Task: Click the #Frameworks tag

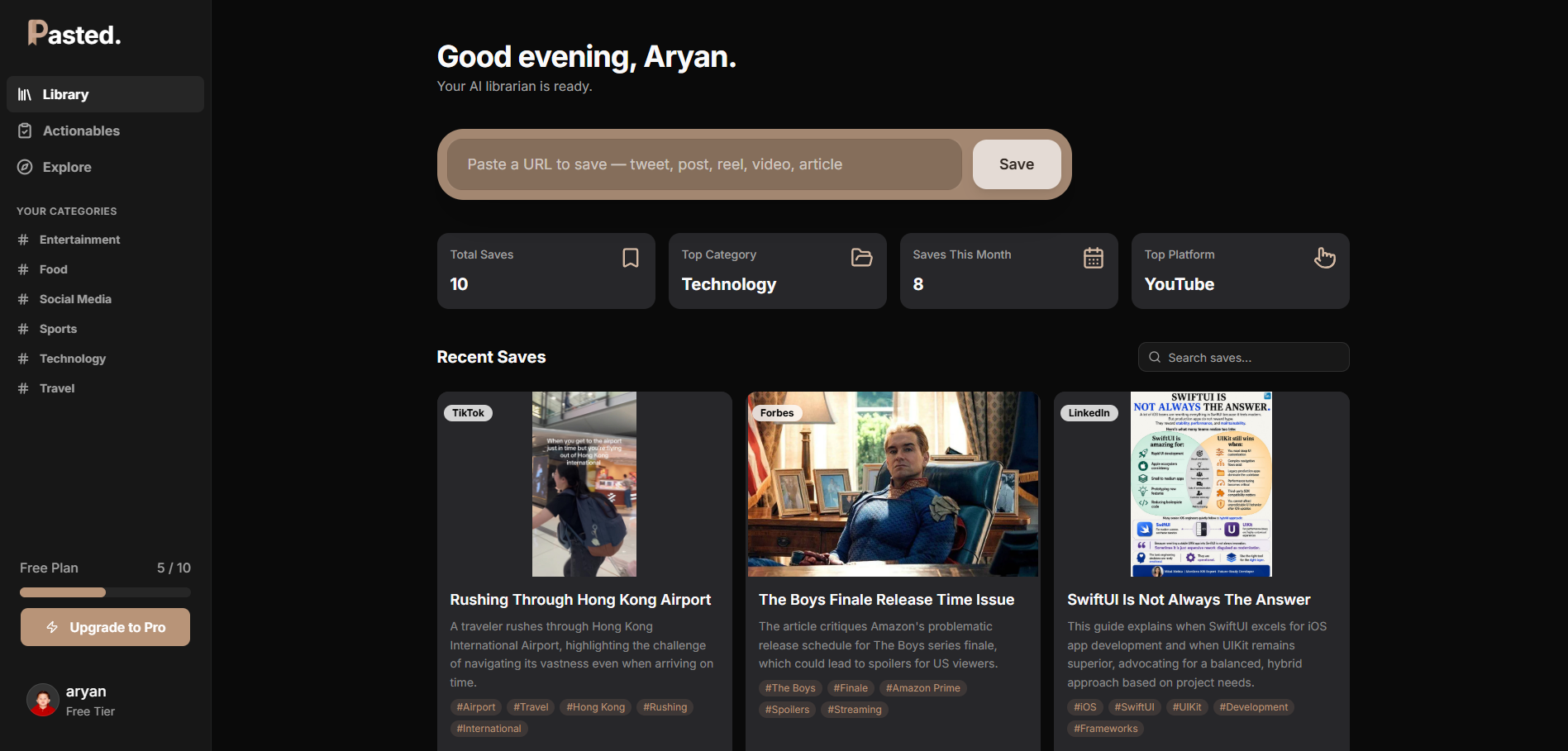Action: click(1106, 729)
